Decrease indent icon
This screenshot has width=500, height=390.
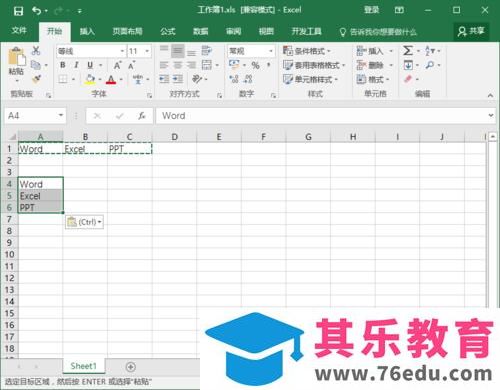(x=164, y=79)
